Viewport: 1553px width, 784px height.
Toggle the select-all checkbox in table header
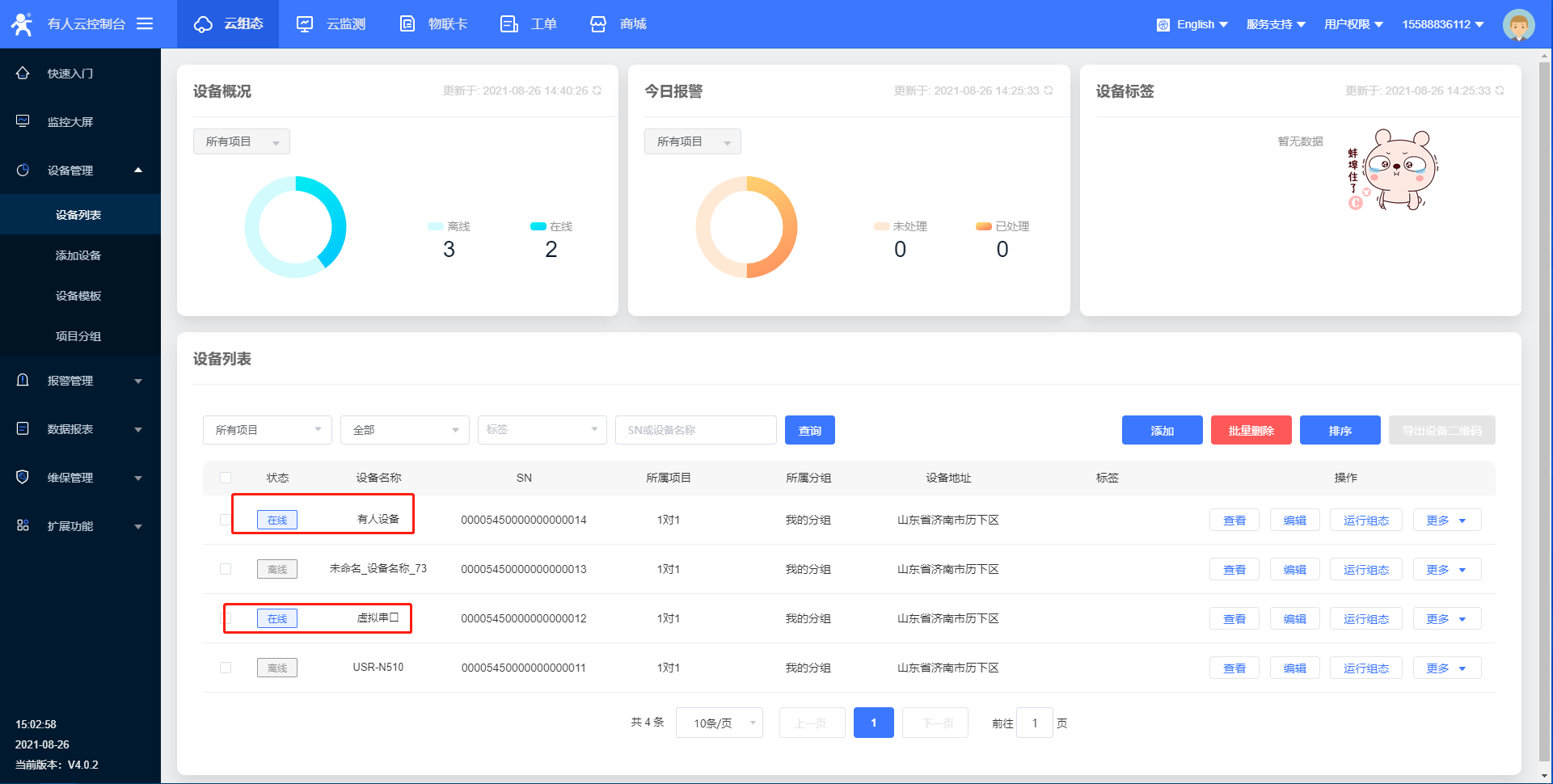(226, 478)
